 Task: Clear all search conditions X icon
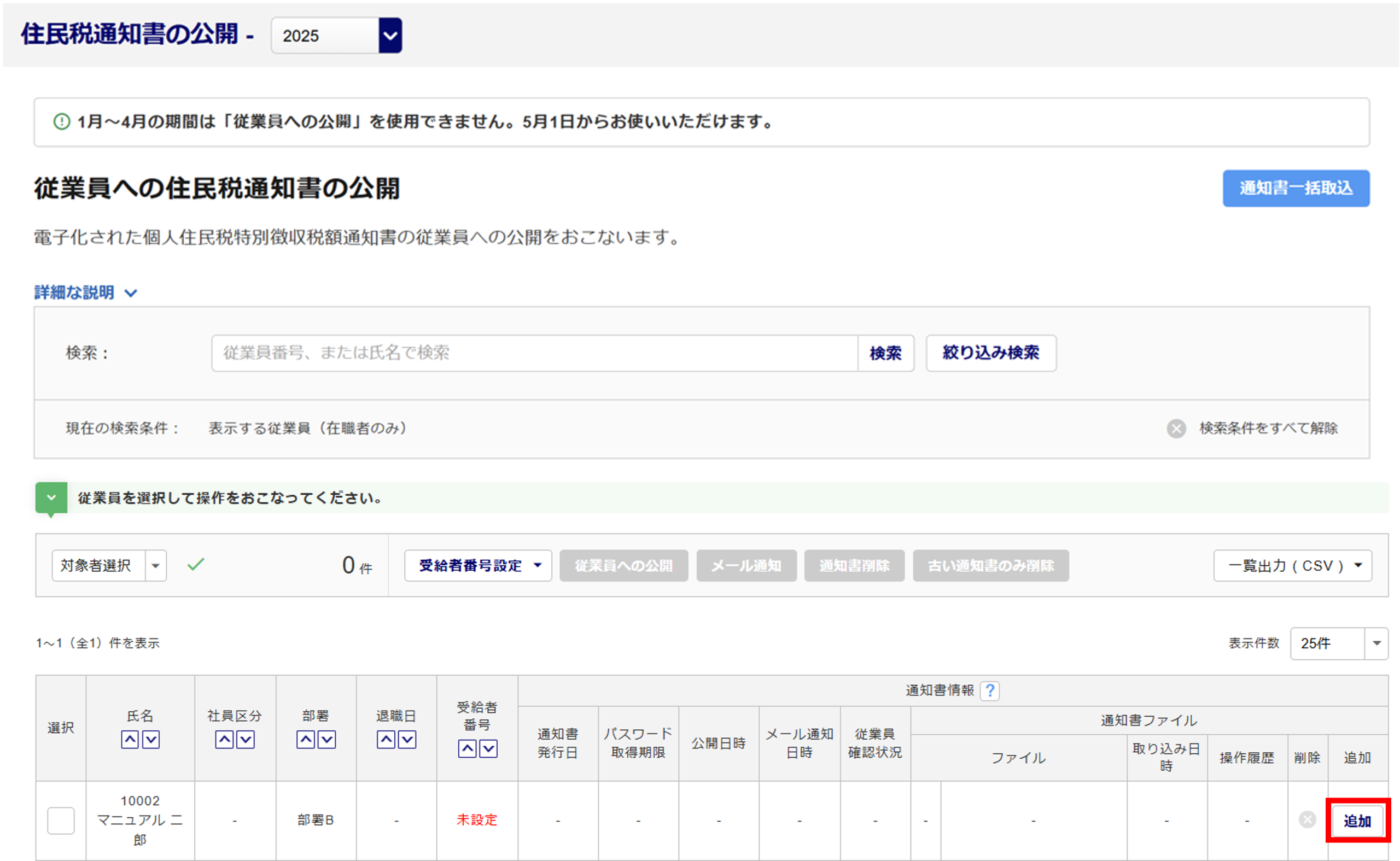tap(1176, 428)
